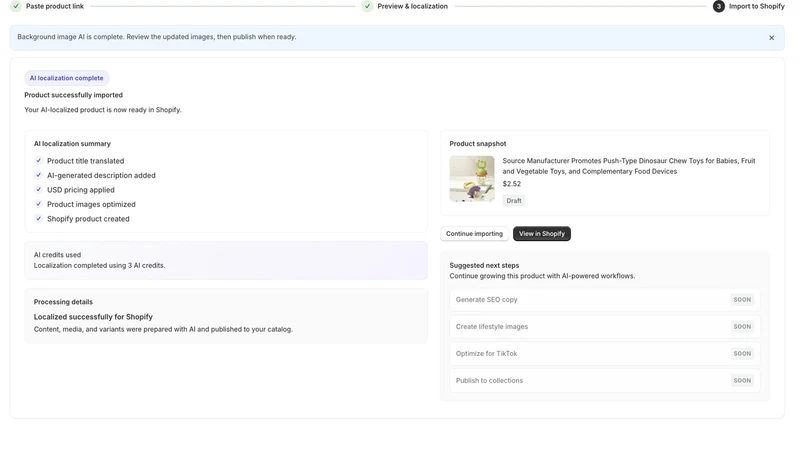Click the product title starting 'Source Manufacturer Promotes'
The height and width of the screenshot is (450, 800).
point(629,166)
